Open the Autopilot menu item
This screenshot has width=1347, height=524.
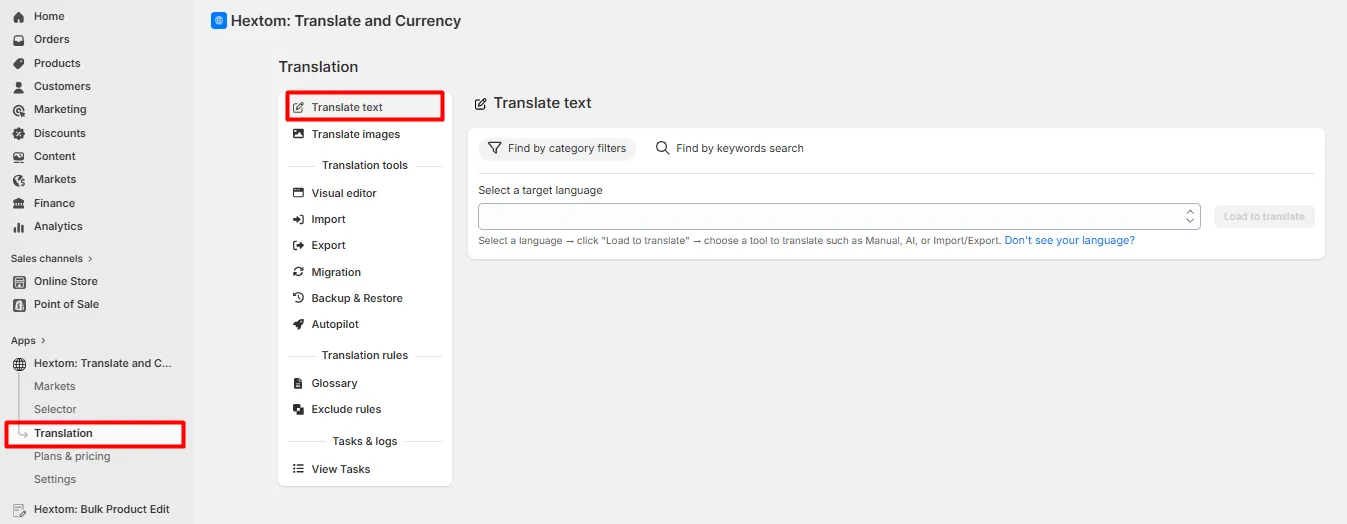pyautogui.click(x=365, y=324)
